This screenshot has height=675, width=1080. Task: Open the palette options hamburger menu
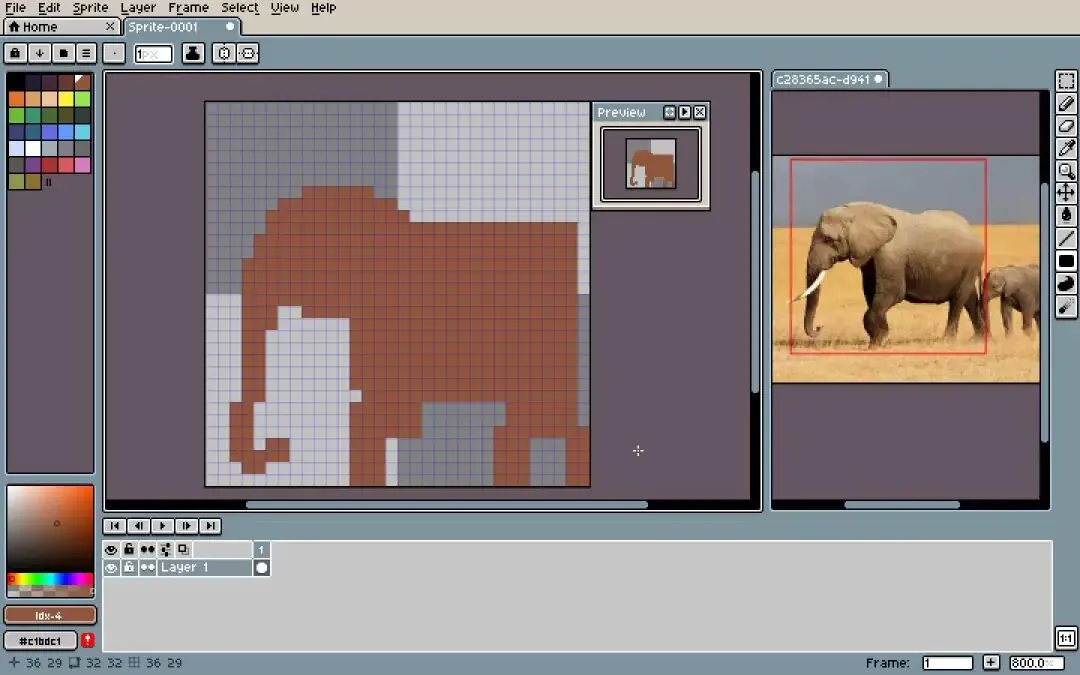point(86,53)
